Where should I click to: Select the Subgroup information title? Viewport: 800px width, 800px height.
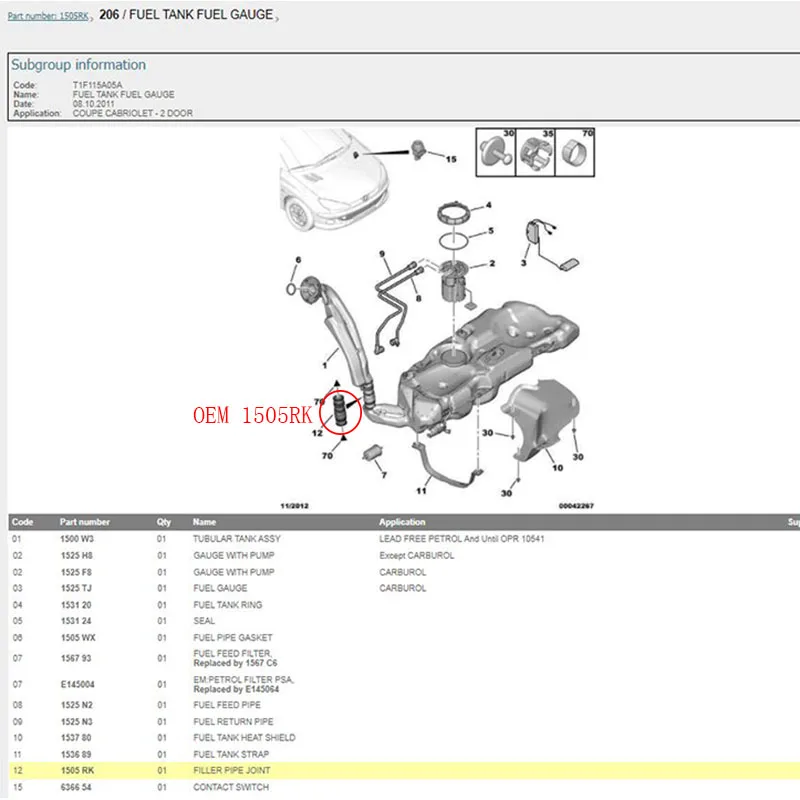coord(79,65)
